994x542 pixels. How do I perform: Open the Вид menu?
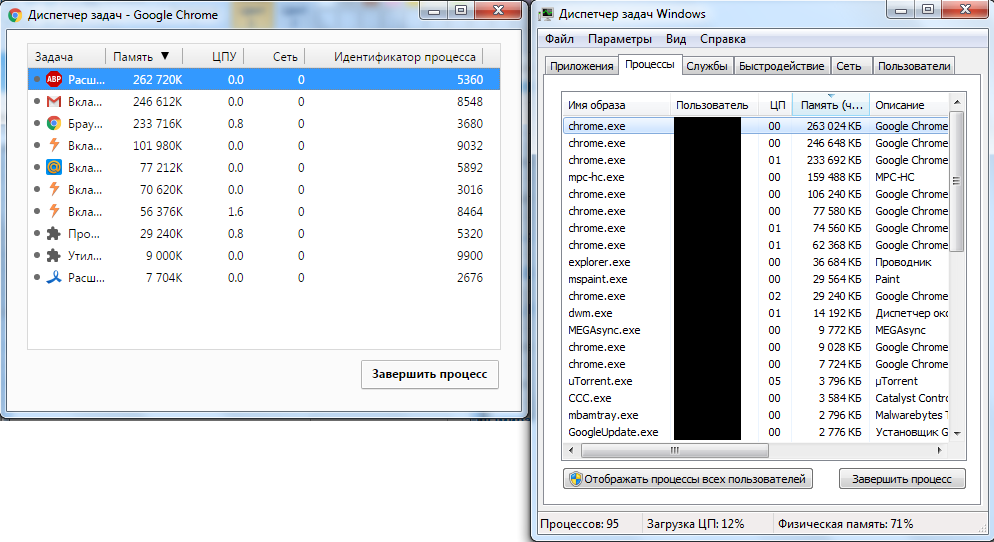click(x=676, y=39)
